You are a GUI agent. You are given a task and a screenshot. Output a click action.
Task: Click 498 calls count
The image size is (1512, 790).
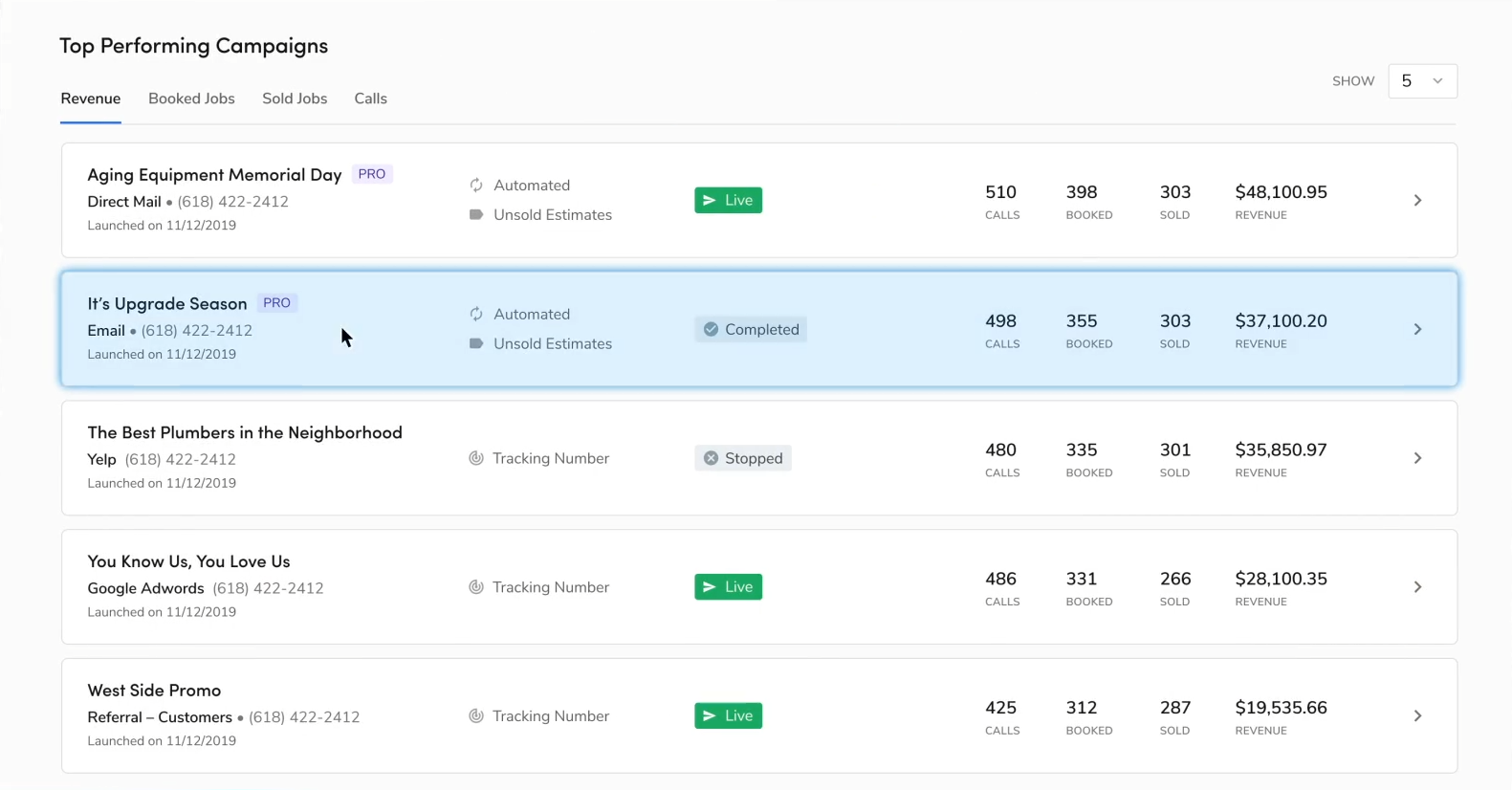click(x=1000, y=321)
